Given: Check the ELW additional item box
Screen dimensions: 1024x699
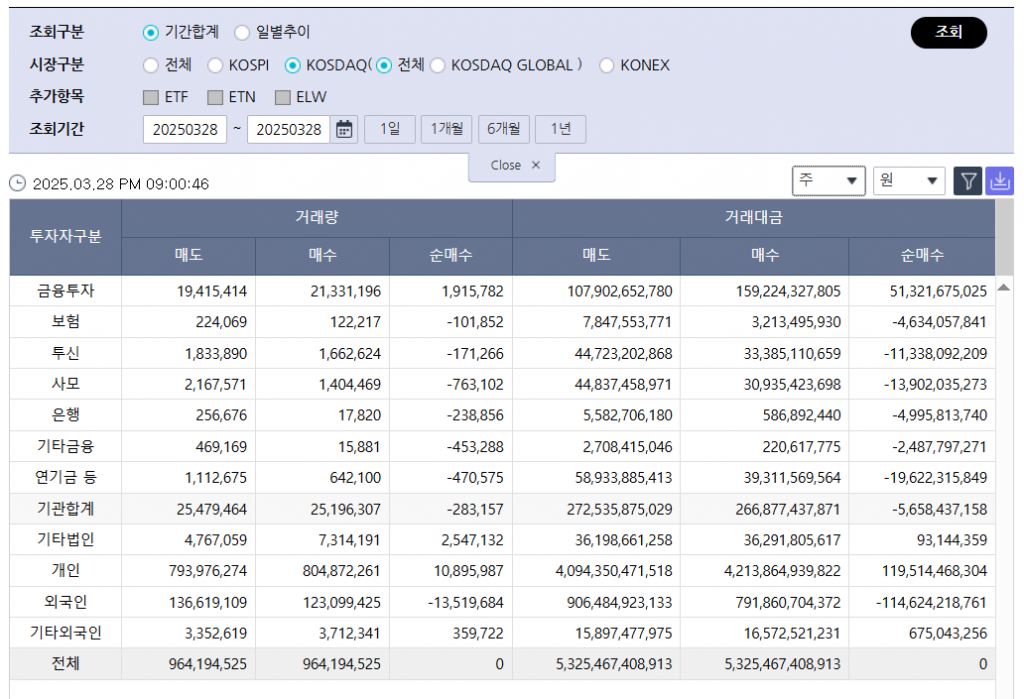Looking at the screenshot, I should click(282, 97).
